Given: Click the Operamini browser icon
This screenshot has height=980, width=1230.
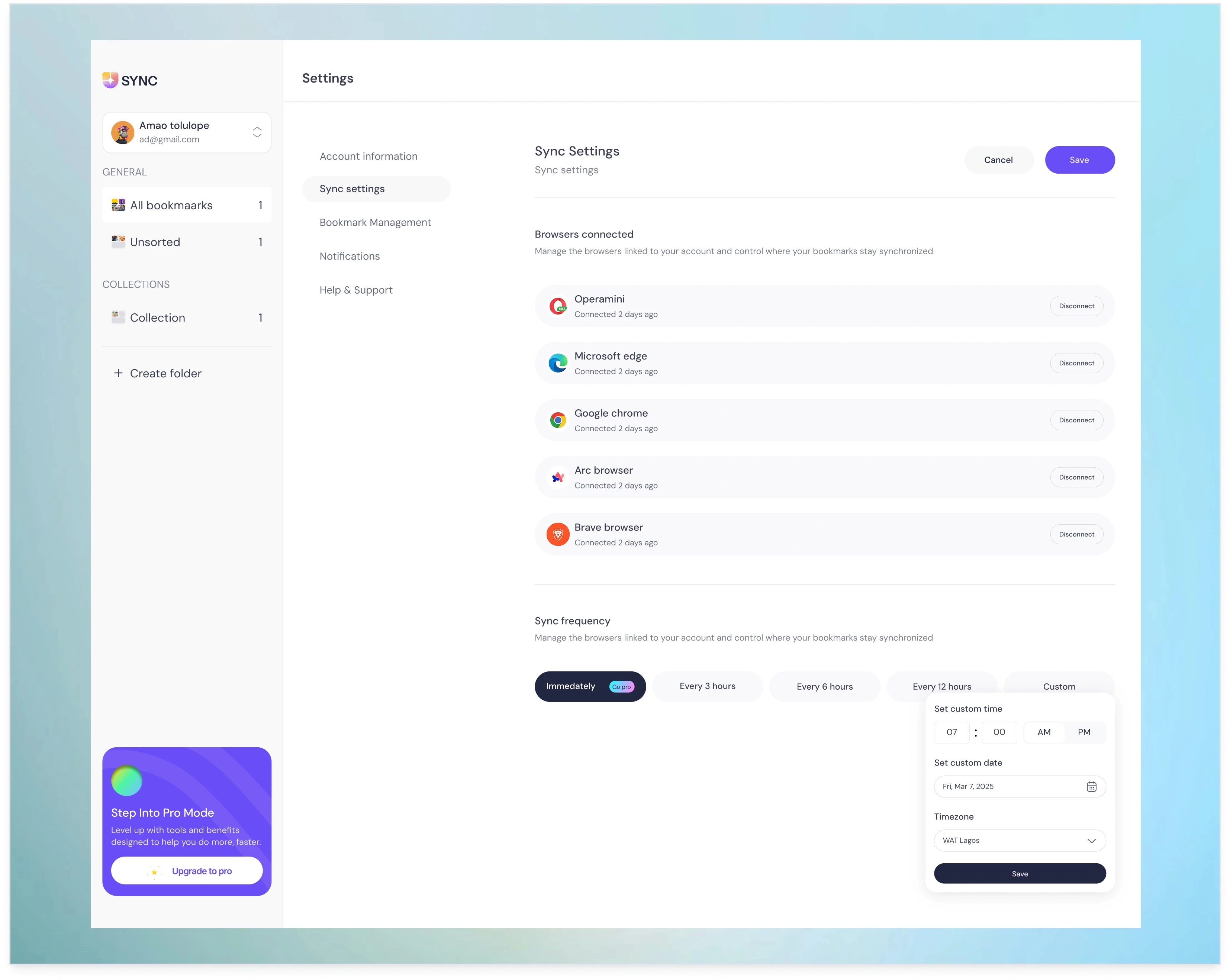Looking at the screenshot, I should [x=557, y=306].
